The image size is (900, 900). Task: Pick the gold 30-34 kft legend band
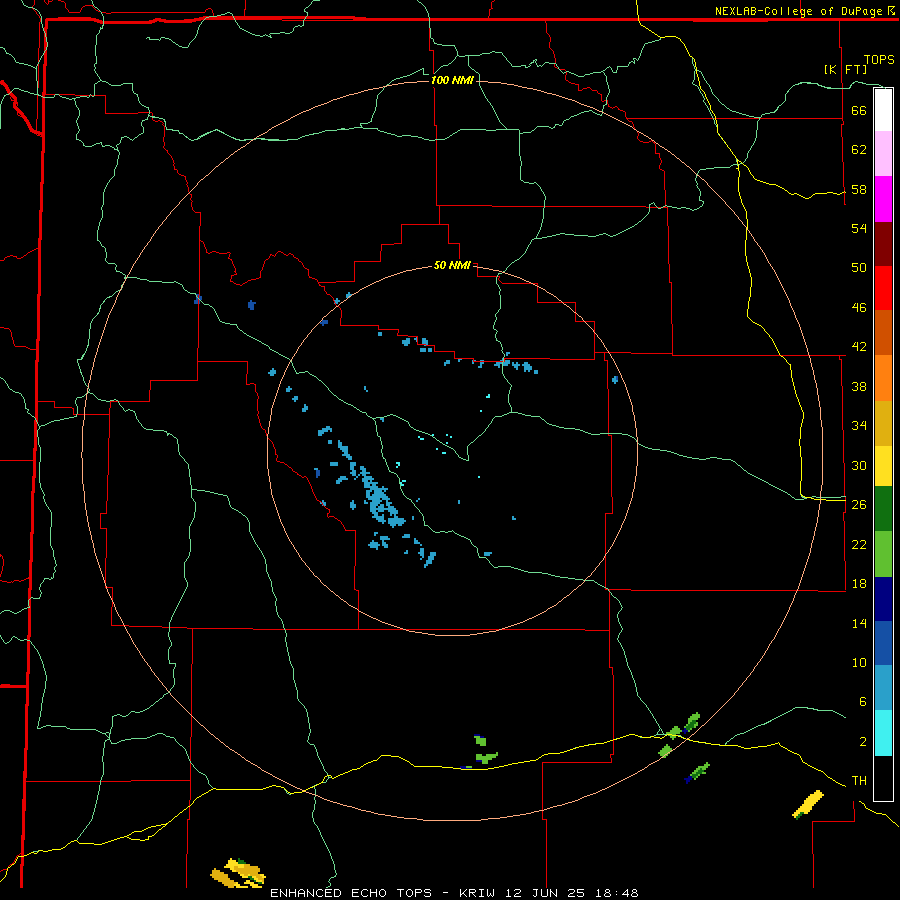pos(883,423)
